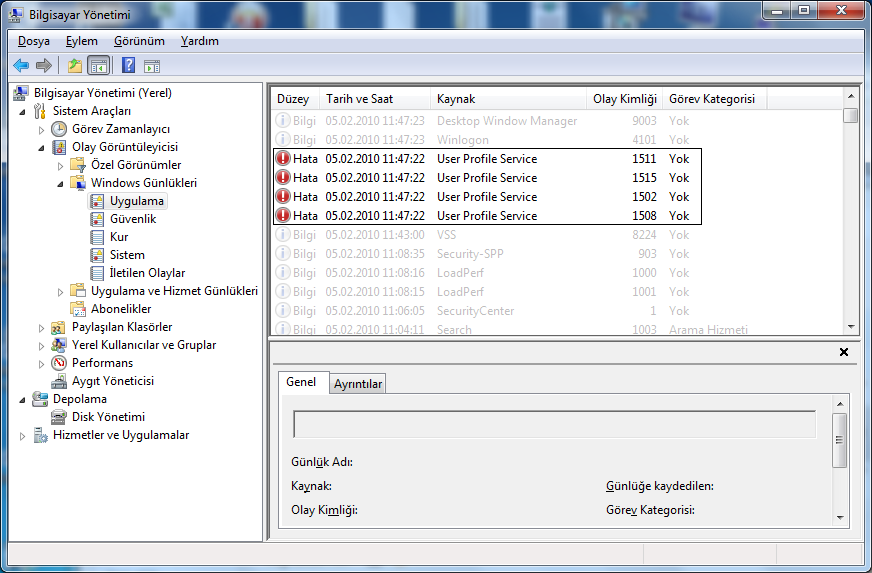Close the event details preview pane
872x573 pixels.
[x=844, y=352]
